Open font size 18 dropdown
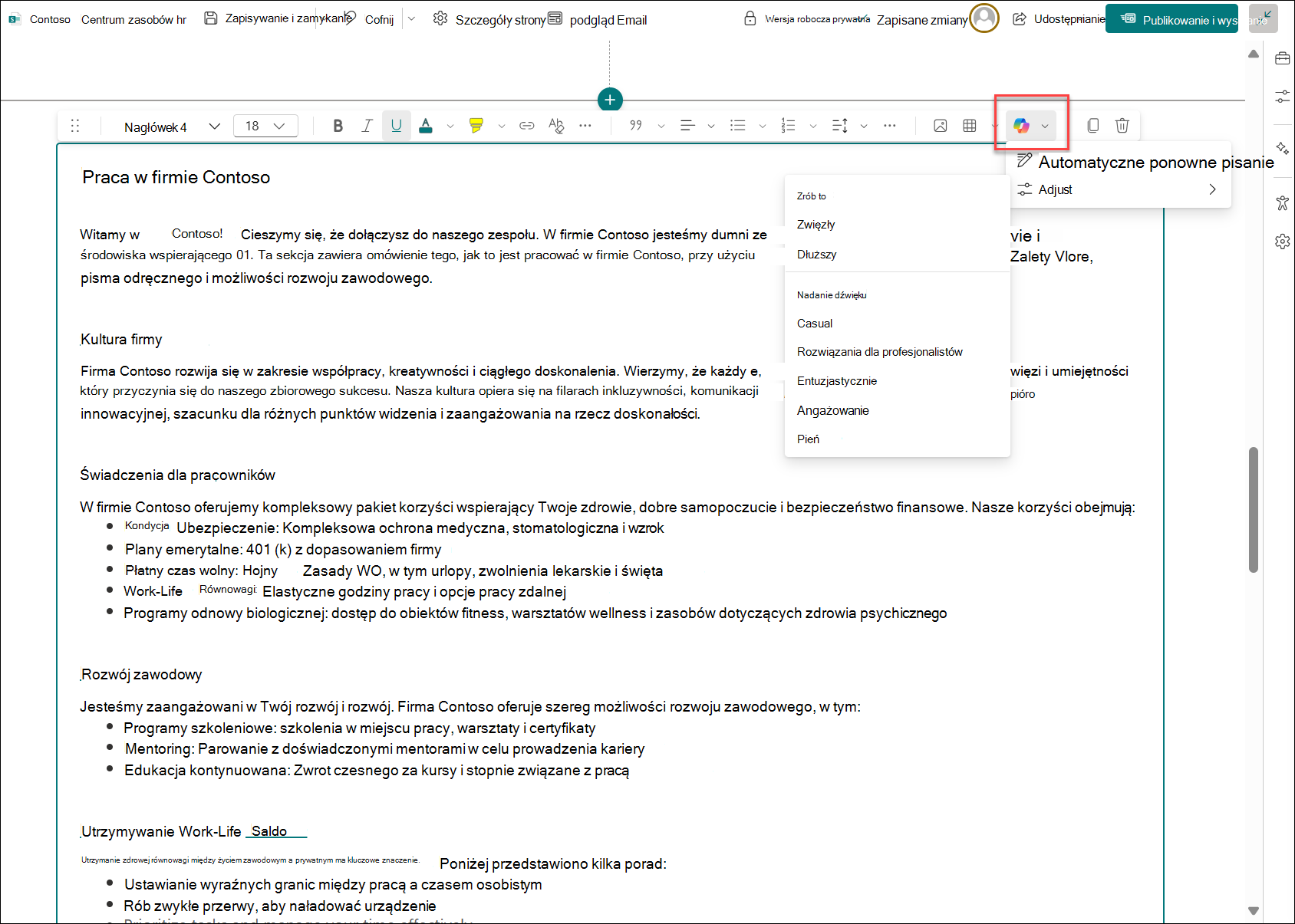This screenshot has height=924, width=1295. click(x=265, y=126)
